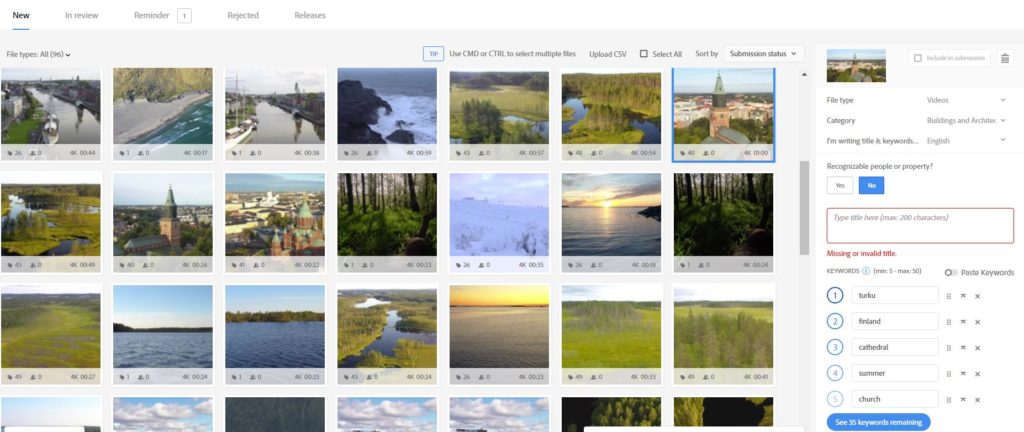Image resolution: width=1024 pixels, height=432 pixels.
Task: Switch to the Reminder tab
Action: coord(152,15)
